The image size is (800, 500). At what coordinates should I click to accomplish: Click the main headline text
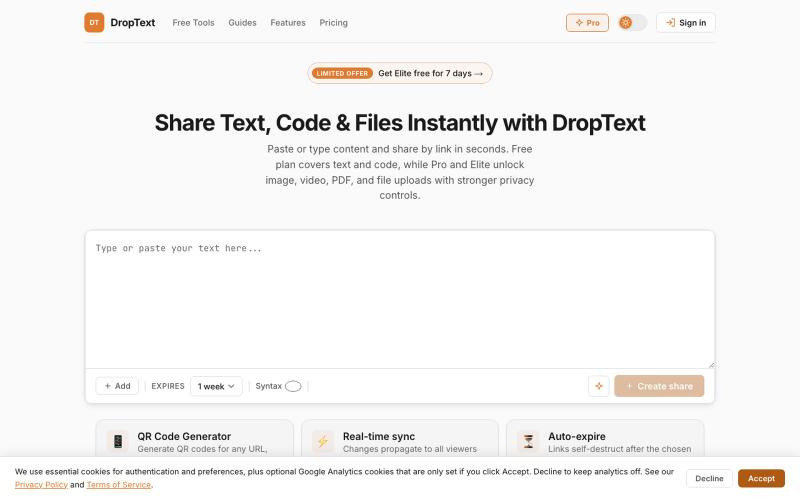tap(400, 123)
